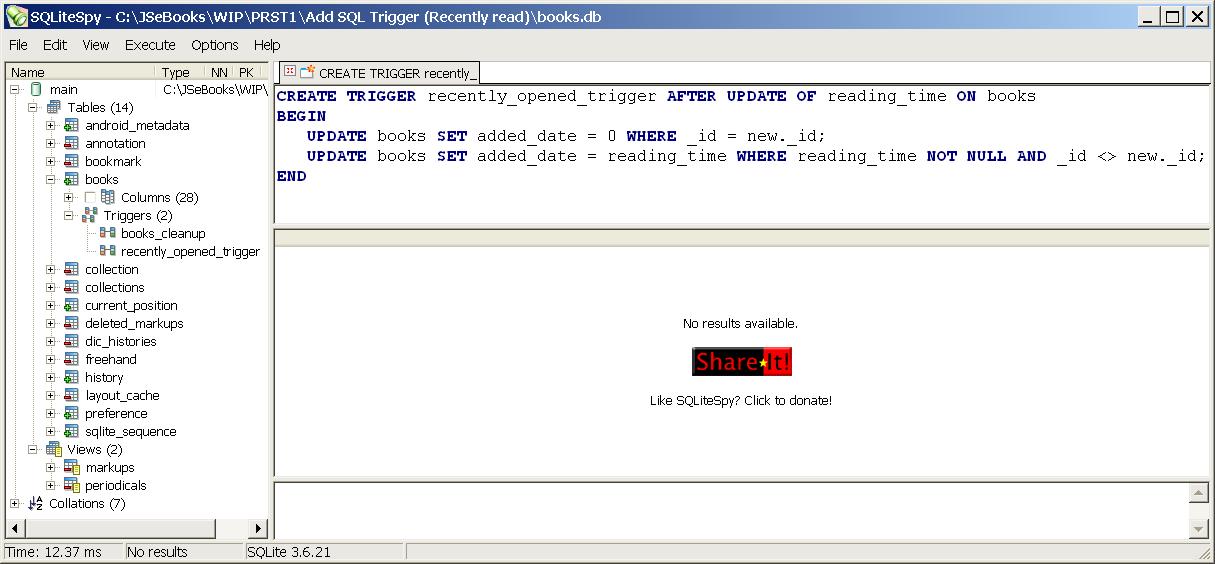Tick the Columns (28) checkbox
Image resolution: width=1215 pixels, height=564 pixels.
[91, 198]
